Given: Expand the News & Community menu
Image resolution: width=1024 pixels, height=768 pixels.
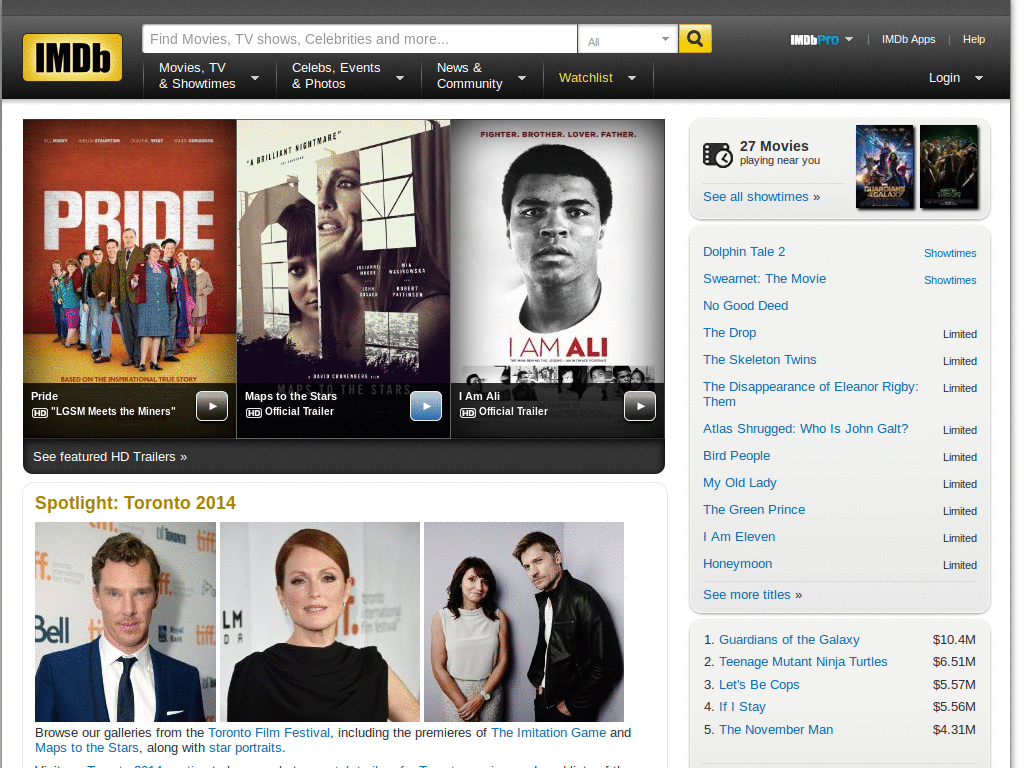Looking at the screenshot, I should click(481, 76).
